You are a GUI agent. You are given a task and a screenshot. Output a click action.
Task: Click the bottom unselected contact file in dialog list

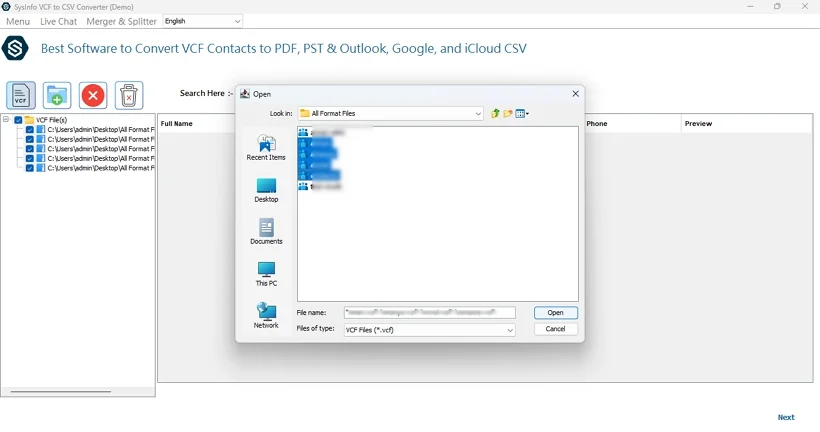click(x=320, y=186)
